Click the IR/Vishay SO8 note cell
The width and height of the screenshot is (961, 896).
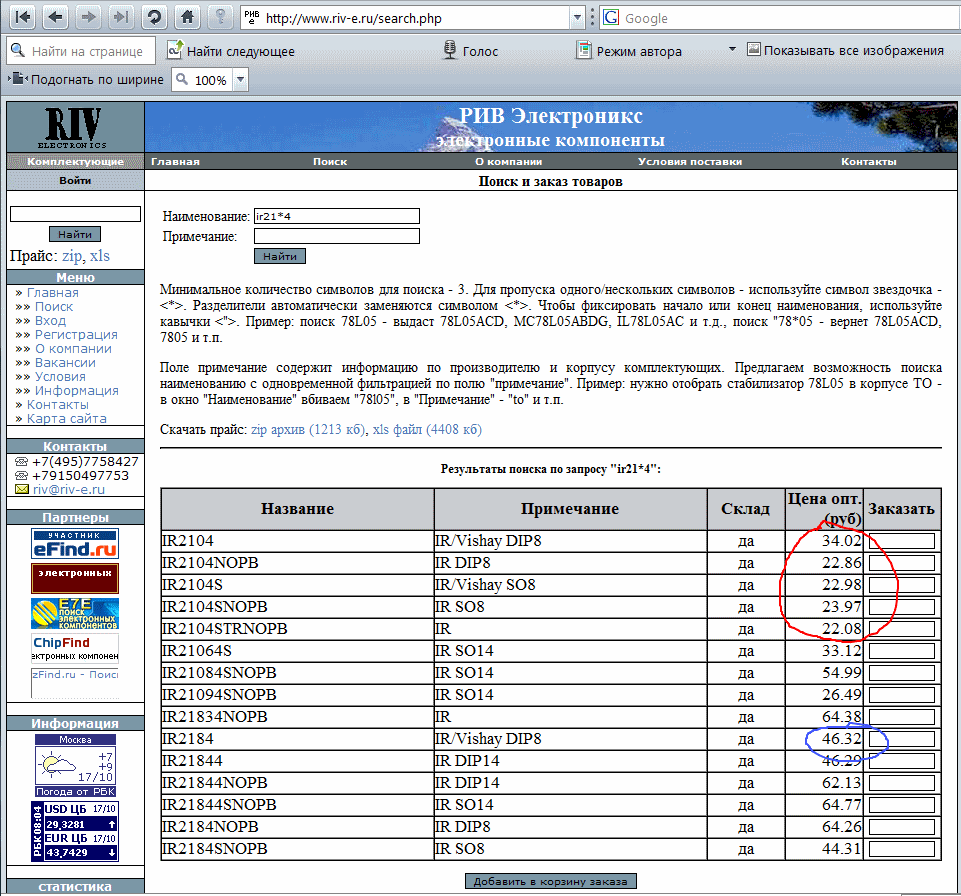(x=571, y=585)
